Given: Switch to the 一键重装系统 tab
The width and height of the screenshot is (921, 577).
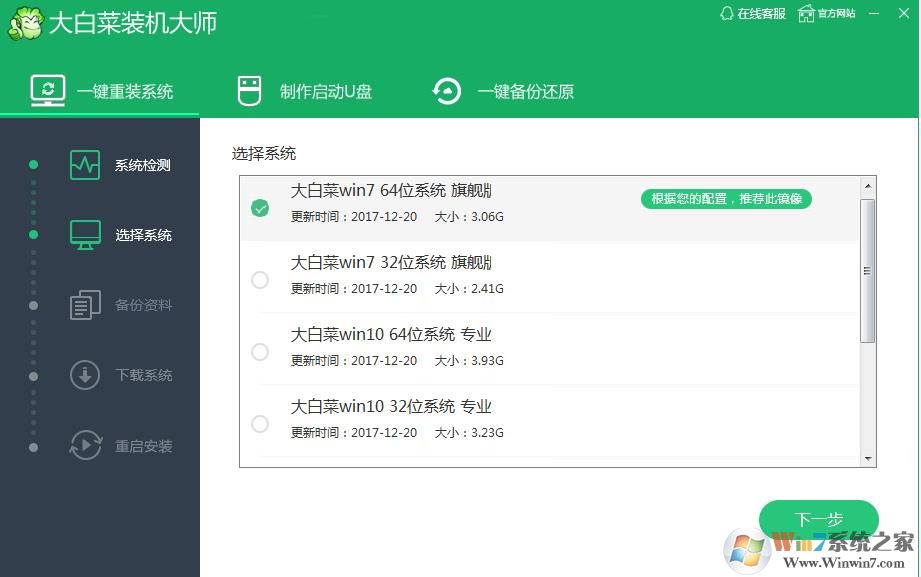Looking at the screenshot, I should pos(102,92).
